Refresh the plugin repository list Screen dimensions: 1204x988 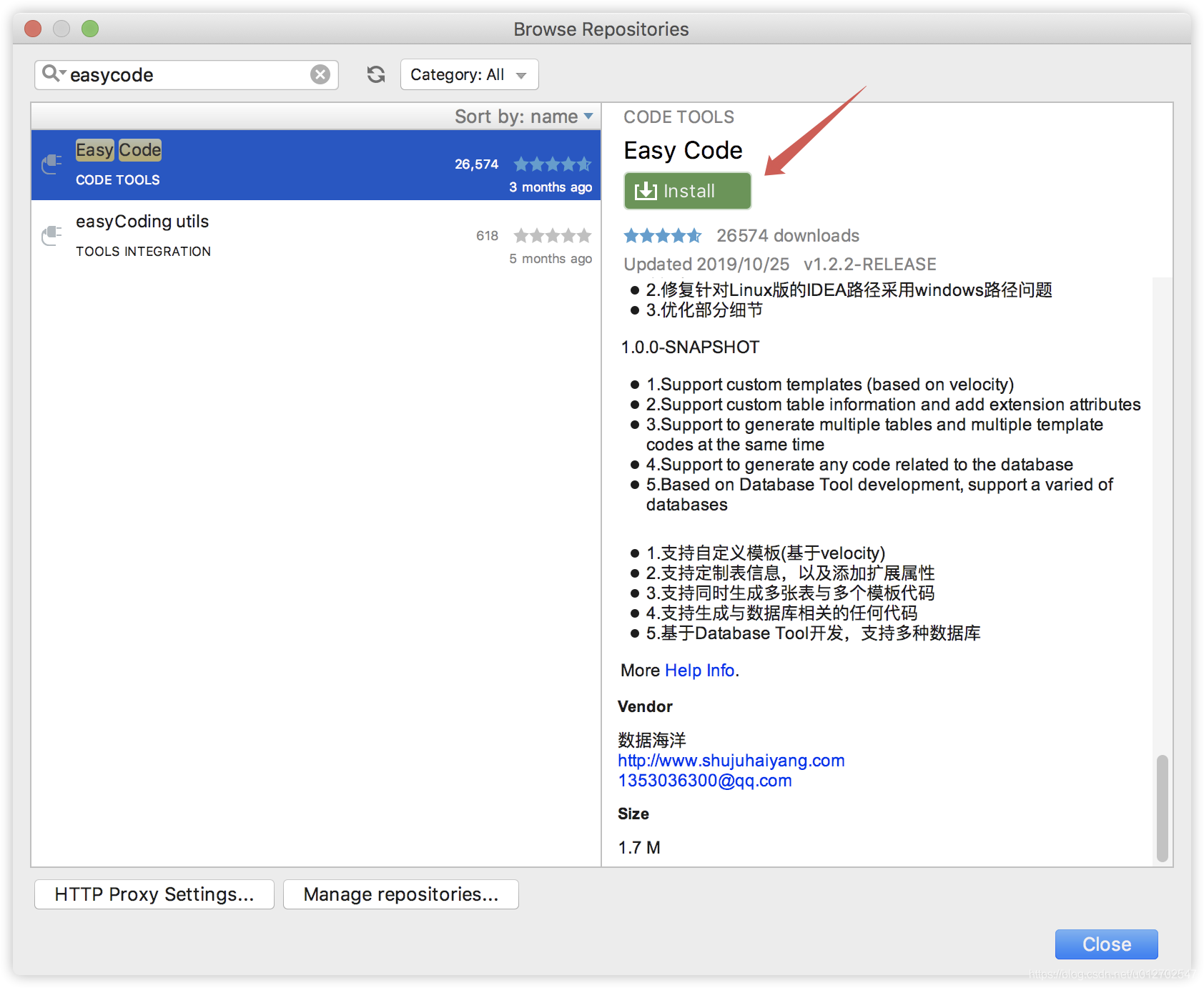375,74
